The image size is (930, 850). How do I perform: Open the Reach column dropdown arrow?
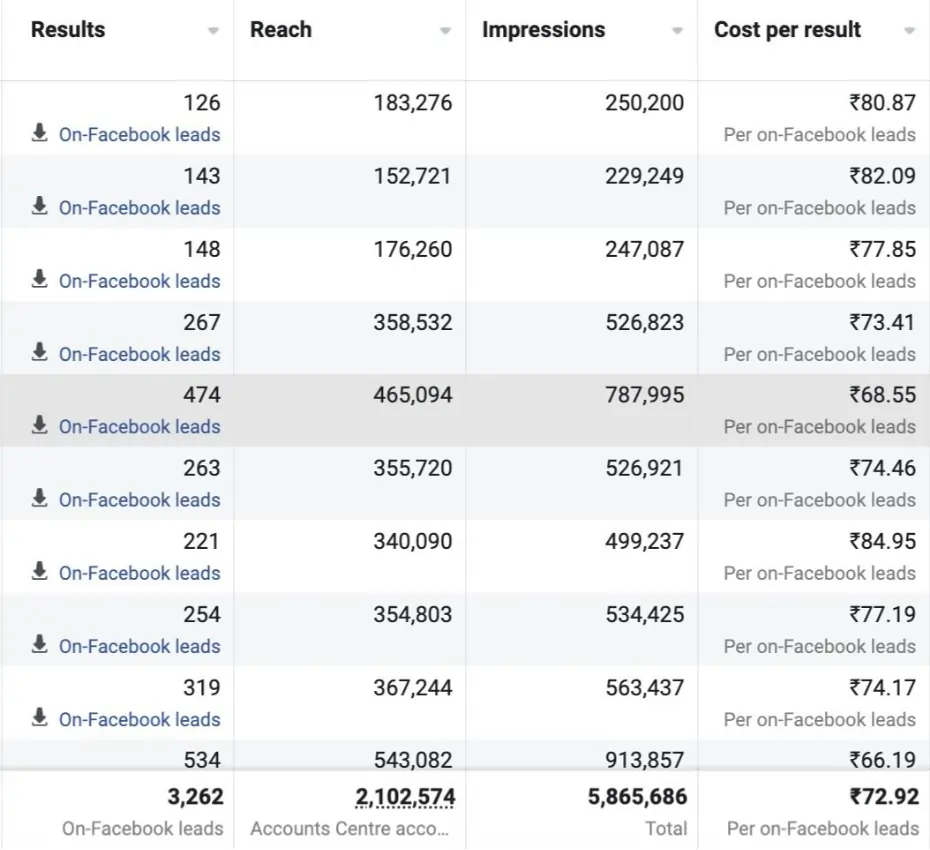tap(445, 31)
